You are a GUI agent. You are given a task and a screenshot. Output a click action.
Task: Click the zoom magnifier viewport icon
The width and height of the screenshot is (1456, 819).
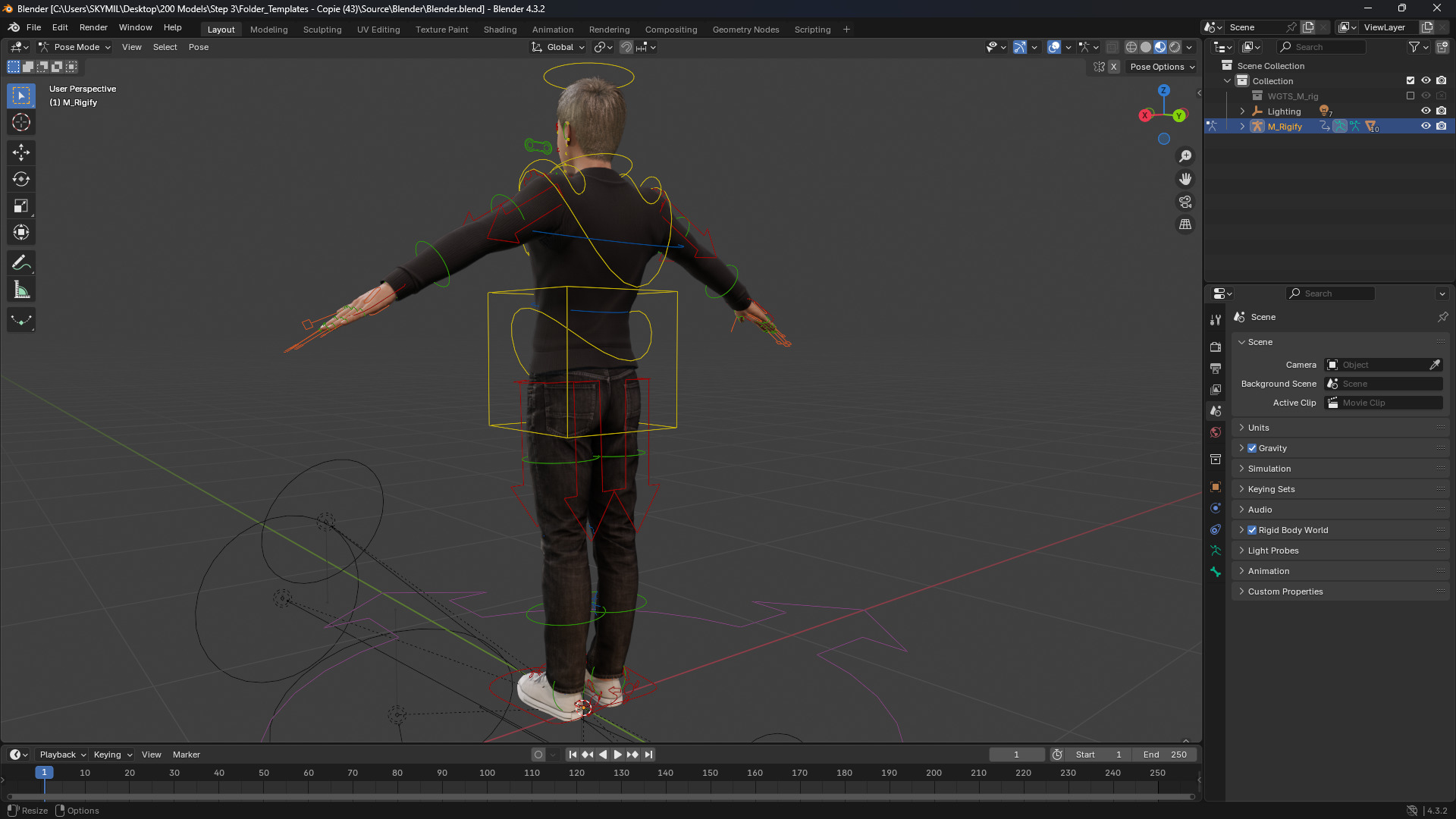click(x=1185, y=156)
